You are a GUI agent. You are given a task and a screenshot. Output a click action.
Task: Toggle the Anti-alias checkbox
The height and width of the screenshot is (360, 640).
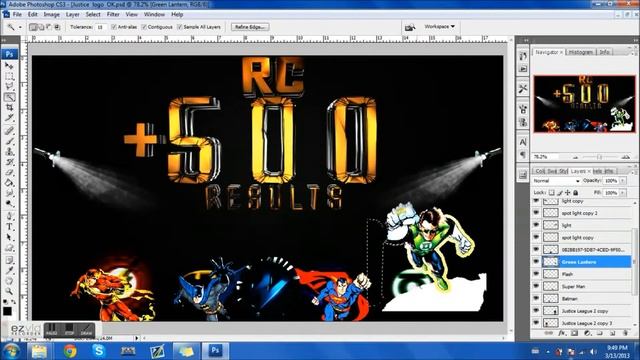point(114,27)
